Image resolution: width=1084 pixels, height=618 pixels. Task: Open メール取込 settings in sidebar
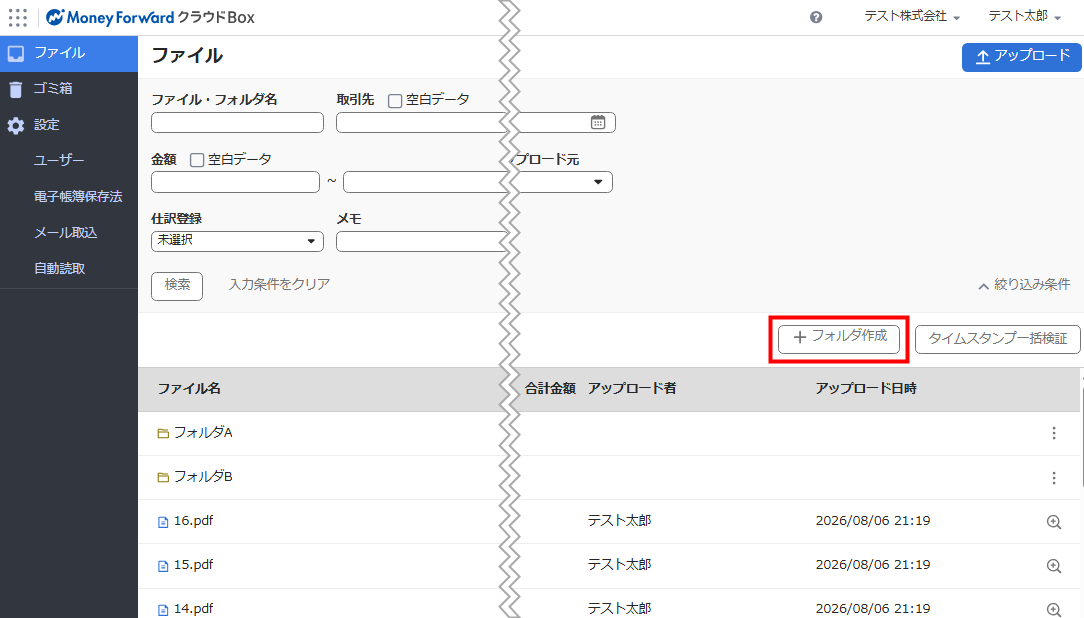(66, 232)
